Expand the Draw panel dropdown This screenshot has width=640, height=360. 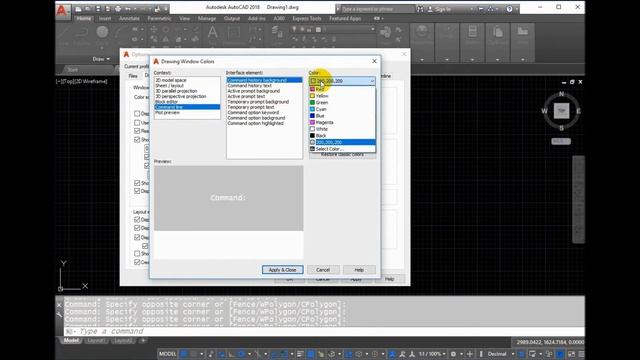(101, 59)
